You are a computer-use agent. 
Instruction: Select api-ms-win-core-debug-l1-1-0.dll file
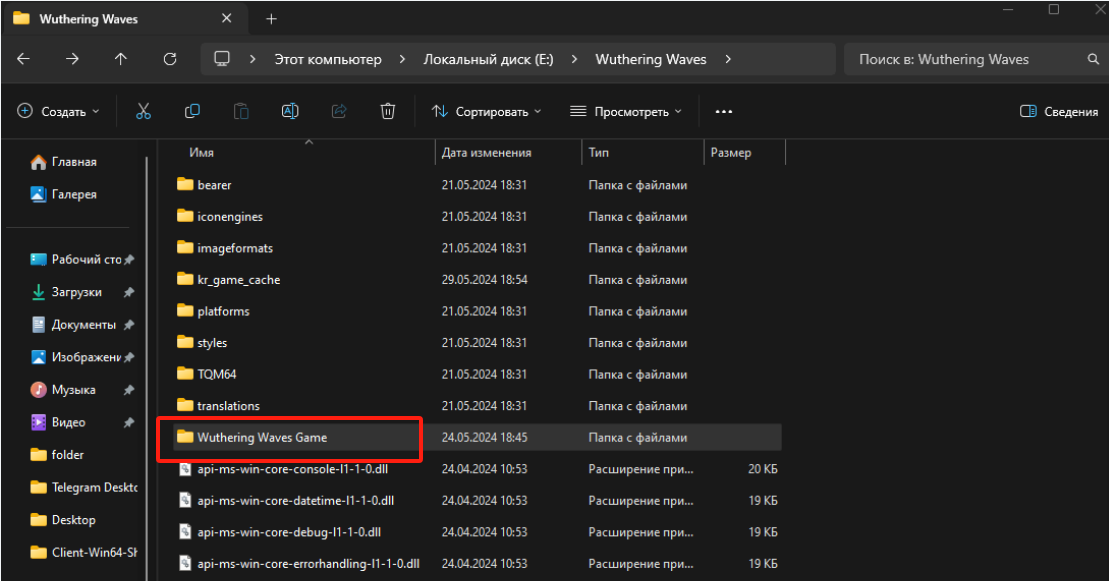[x=477, y=532]
